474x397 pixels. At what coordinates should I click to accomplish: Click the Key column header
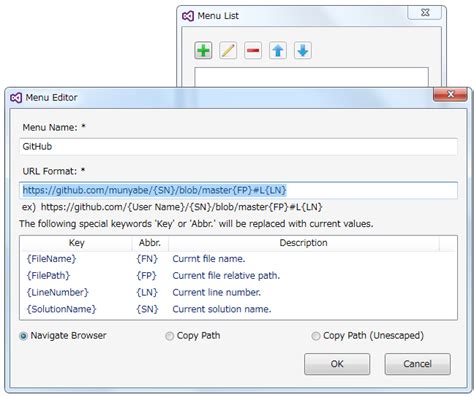pyautogui.click(x=76, y=243)
